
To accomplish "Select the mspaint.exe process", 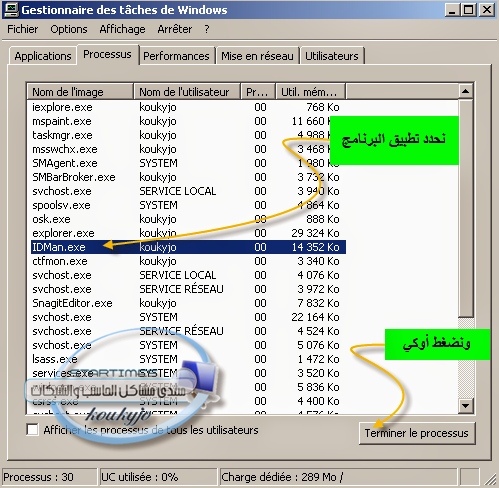I will pyautogui.click(x=62, y=121).
